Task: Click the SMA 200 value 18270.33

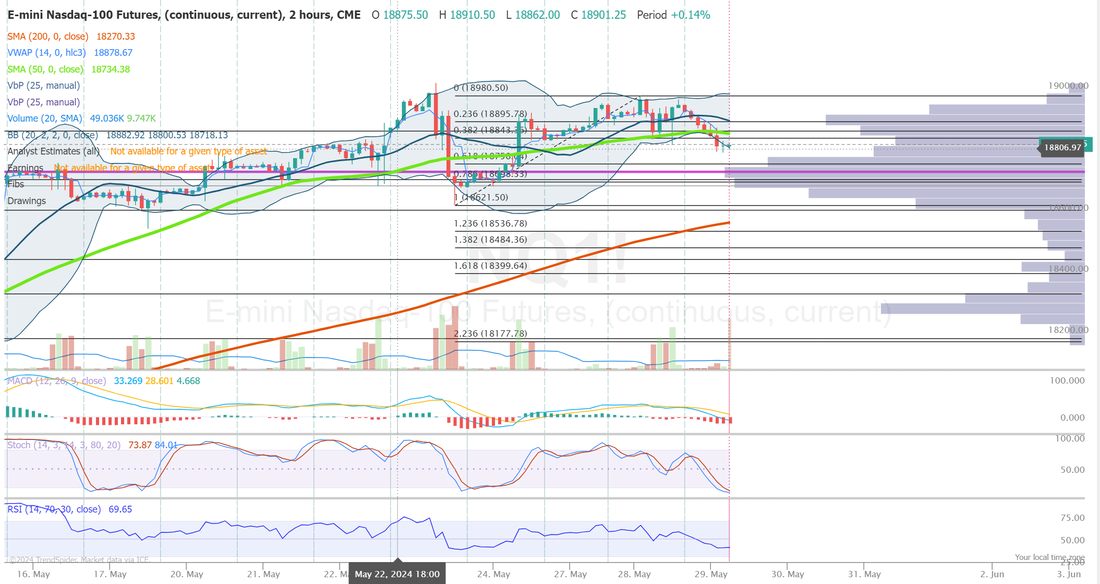Action: tap(116, 36)
